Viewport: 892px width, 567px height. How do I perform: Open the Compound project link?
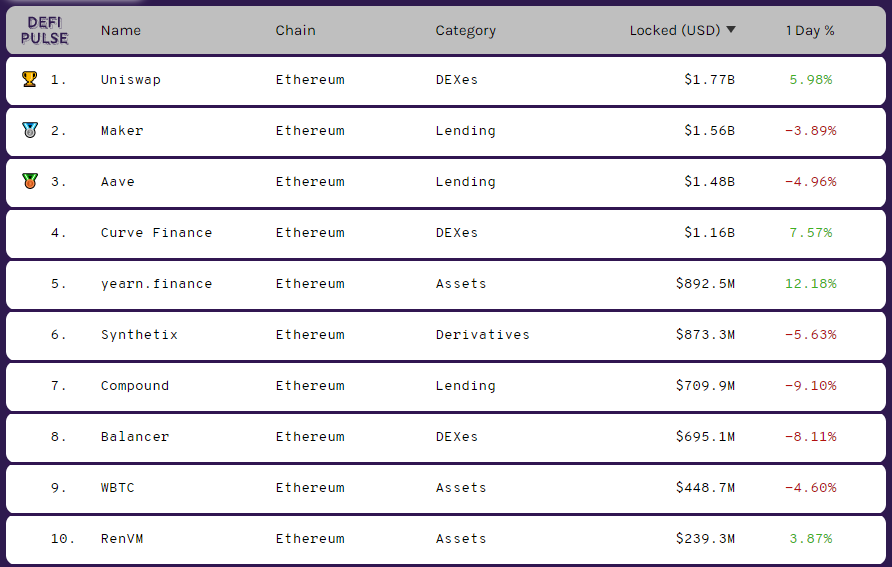point(135,386)
